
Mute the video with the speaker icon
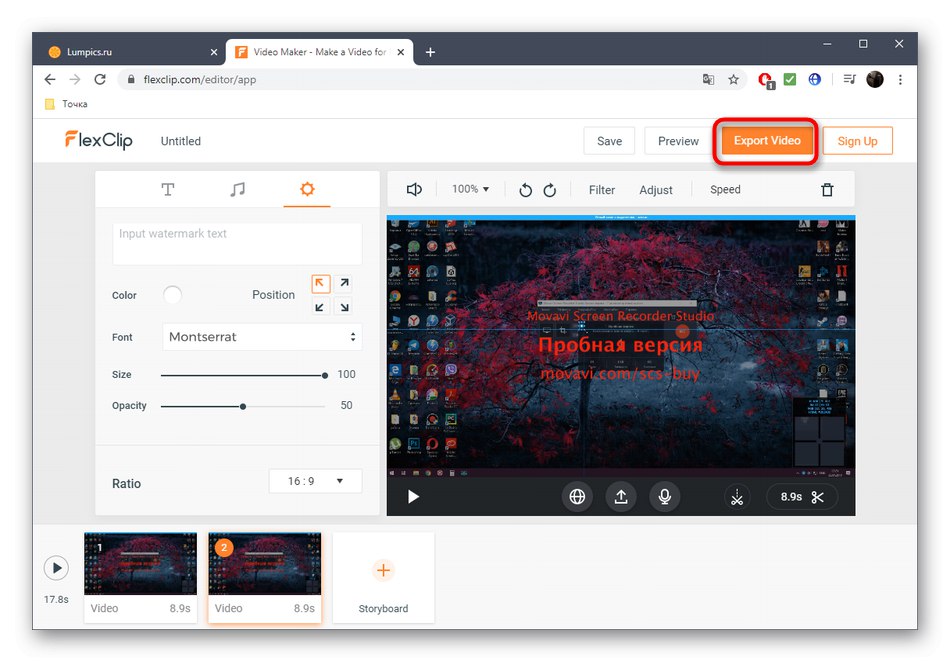(x=414, y=190)
